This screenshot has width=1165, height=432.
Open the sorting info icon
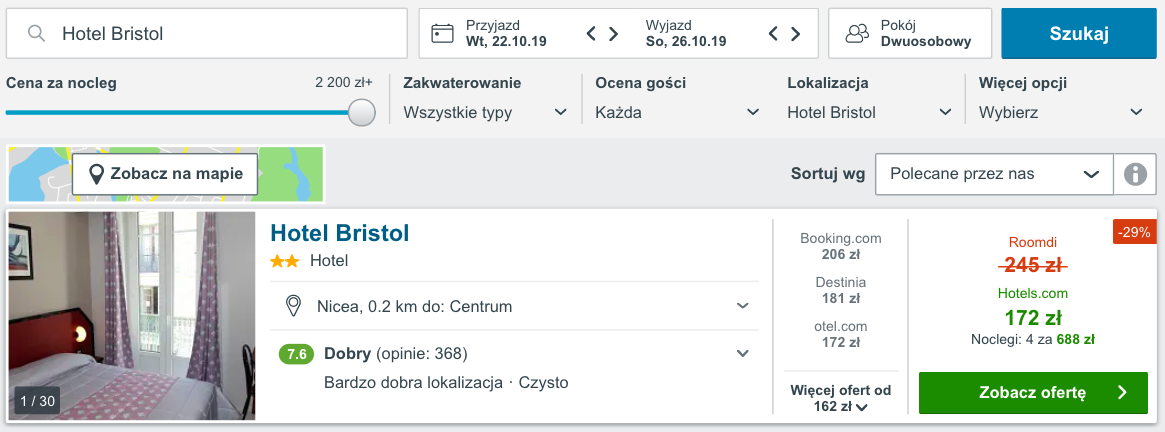[x=1135, y=174]
